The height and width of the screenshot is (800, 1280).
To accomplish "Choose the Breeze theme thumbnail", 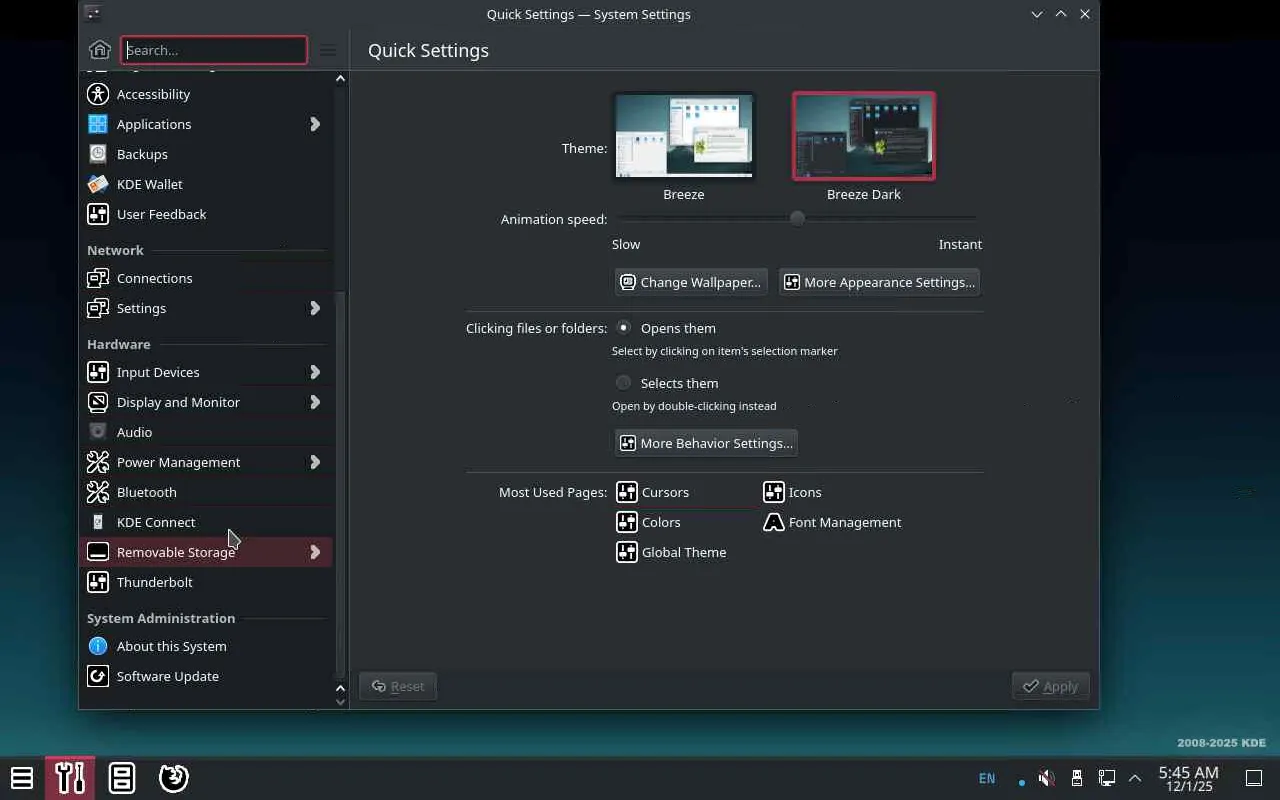I will (684, 137).
